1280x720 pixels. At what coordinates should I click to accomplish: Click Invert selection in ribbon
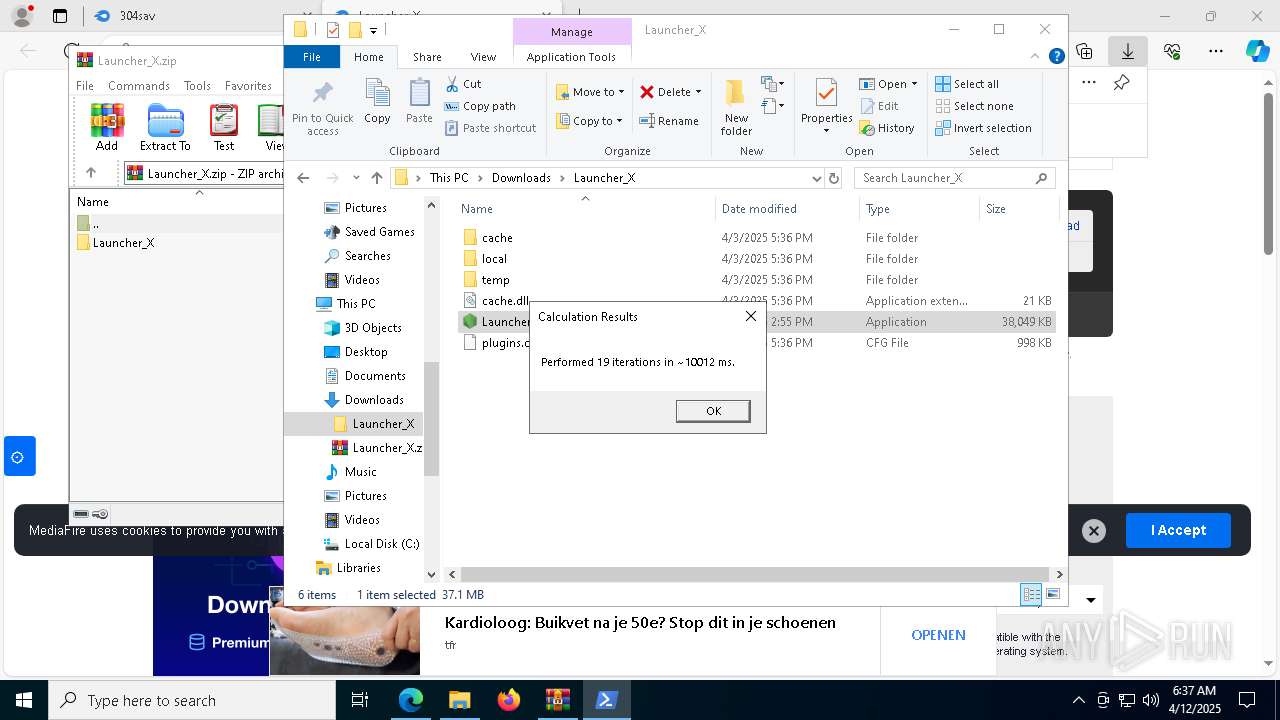click(x=984, y=128)
